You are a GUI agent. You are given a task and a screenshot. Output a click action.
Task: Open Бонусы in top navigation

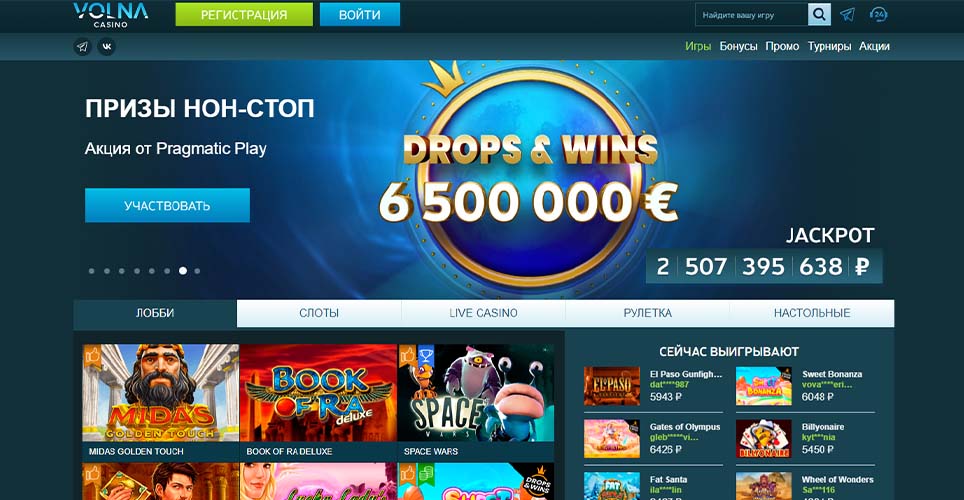738,46
